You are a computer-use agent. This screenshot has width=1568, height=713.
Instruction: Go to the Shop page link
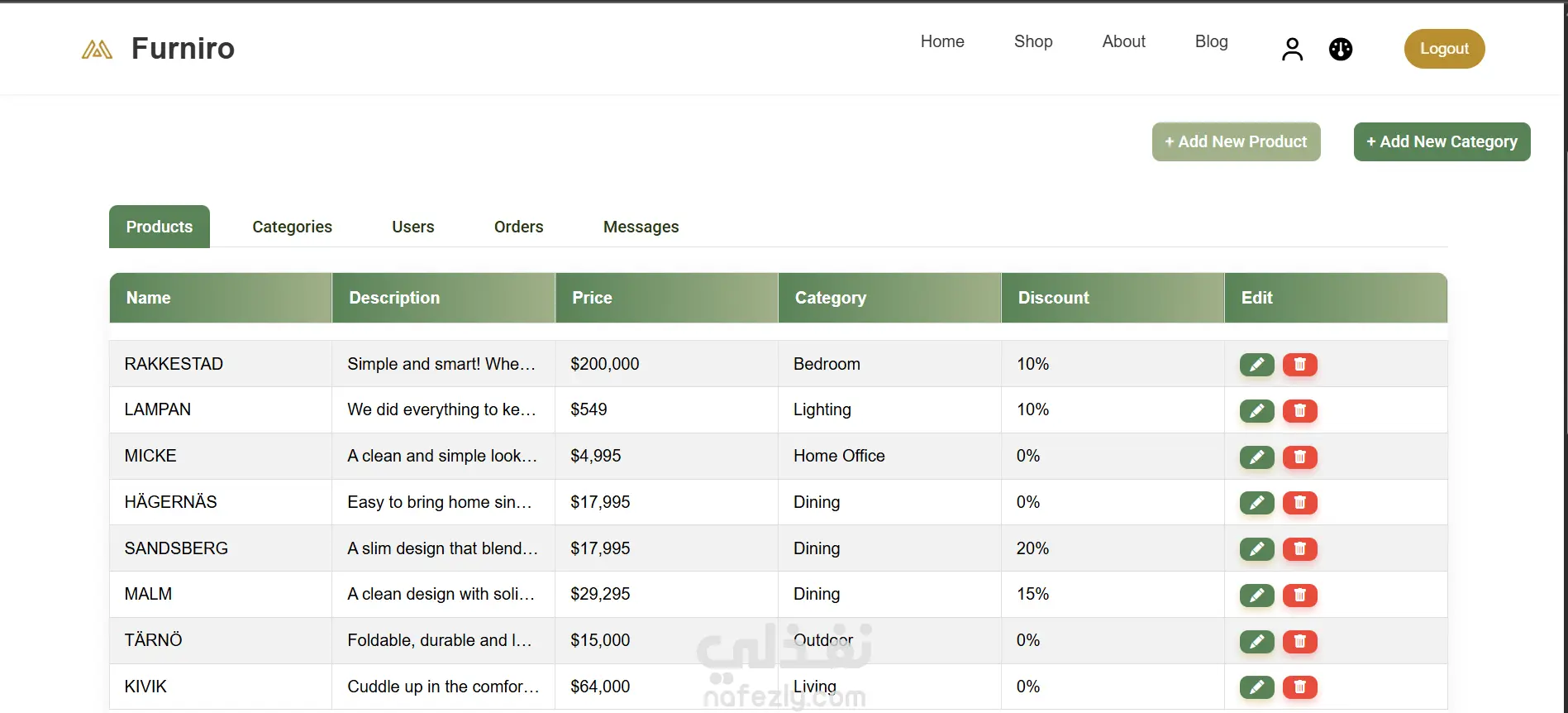[1033, 41]
